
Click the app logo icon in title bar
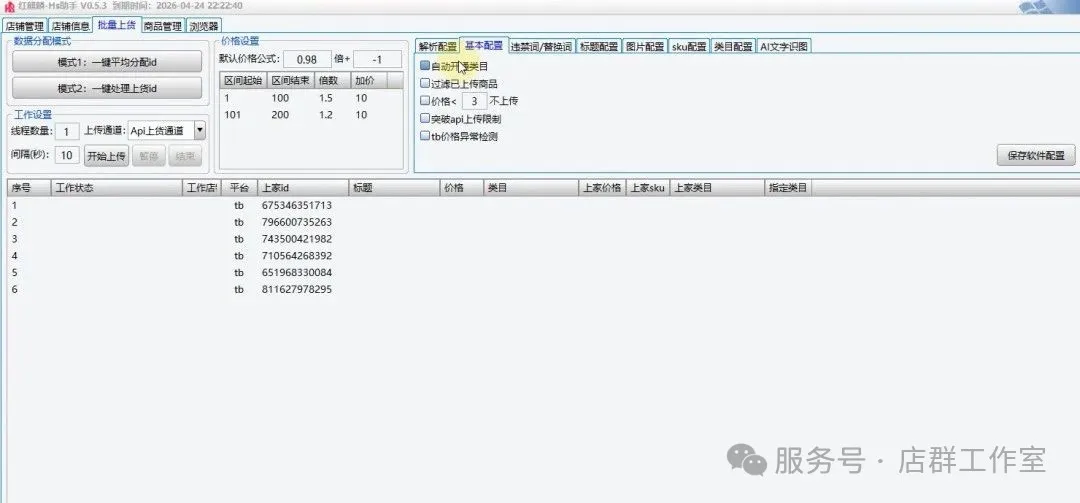click(10, 6)
